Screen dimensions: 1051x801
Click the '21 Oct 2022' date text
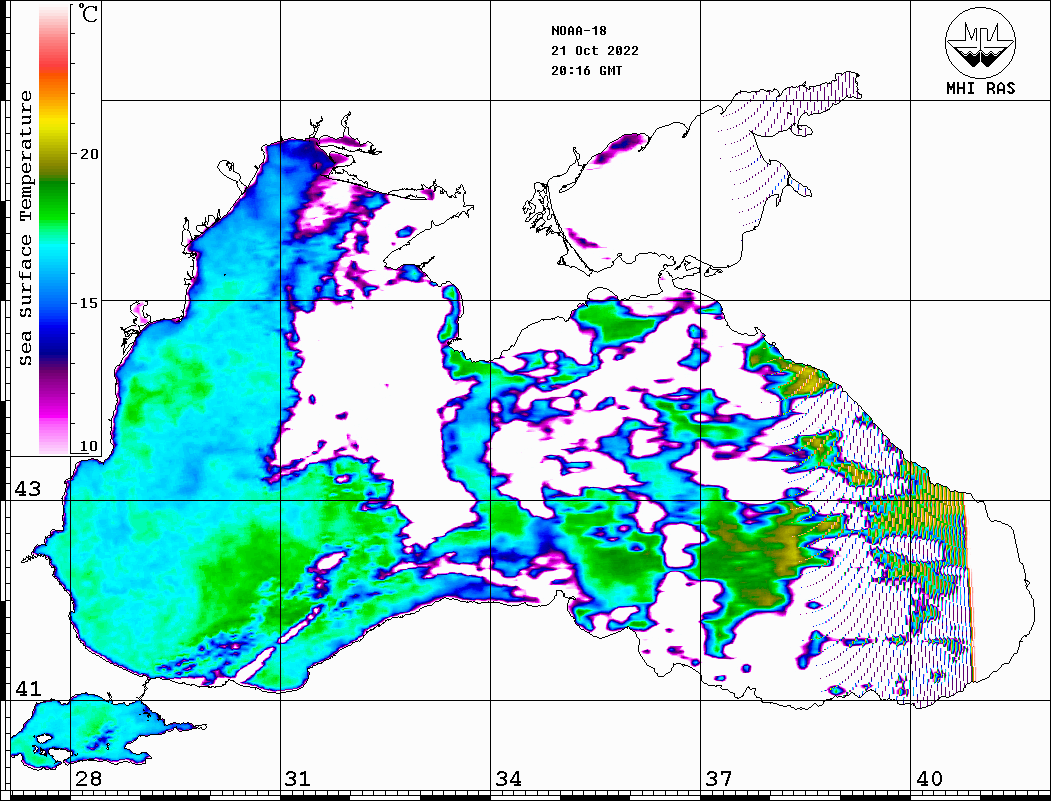pyautogui.click(x=595, y=51)
